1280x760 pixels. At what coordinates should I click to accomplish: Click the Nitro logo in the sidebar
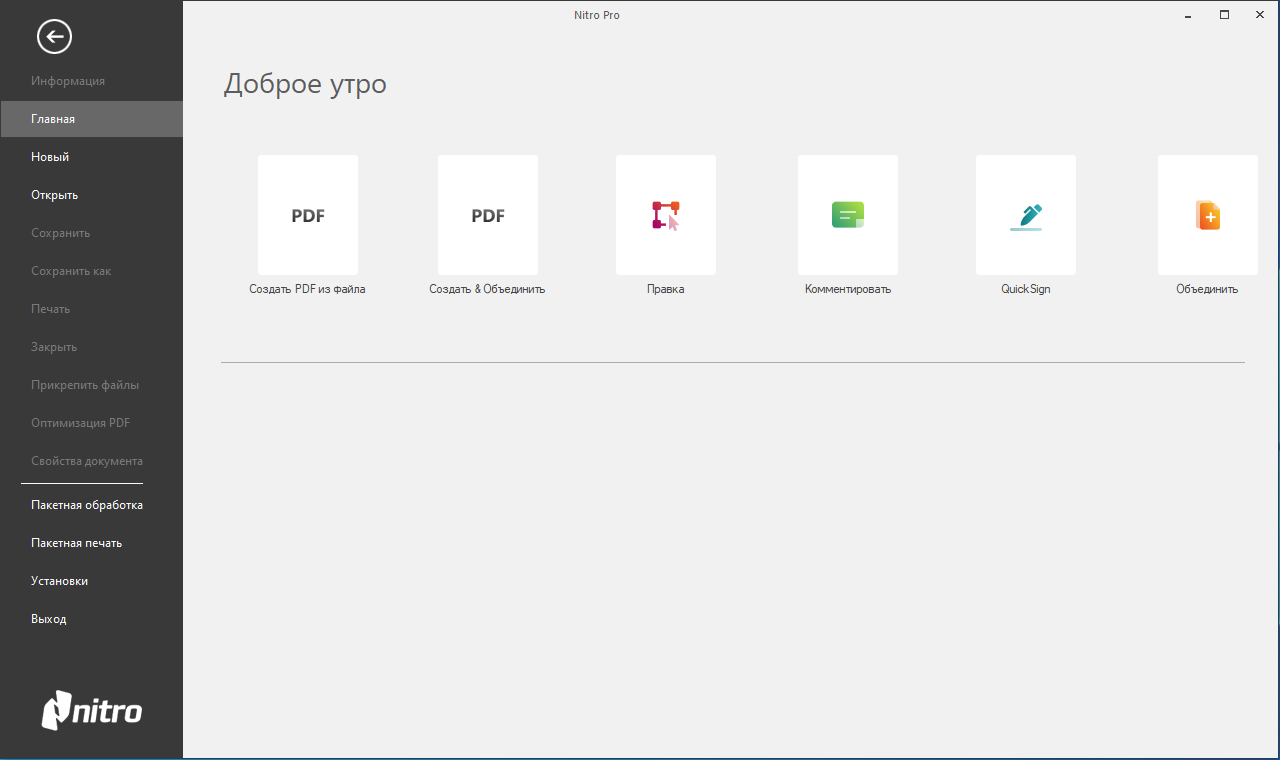(x=91, y=711)
